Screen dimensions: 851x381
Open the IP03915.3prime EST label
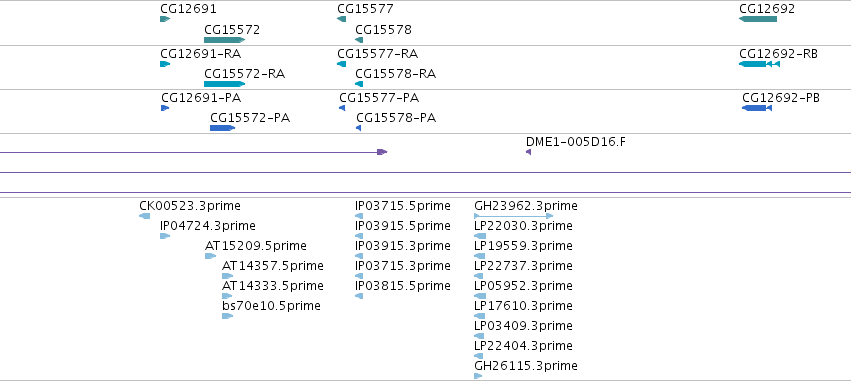403,246
